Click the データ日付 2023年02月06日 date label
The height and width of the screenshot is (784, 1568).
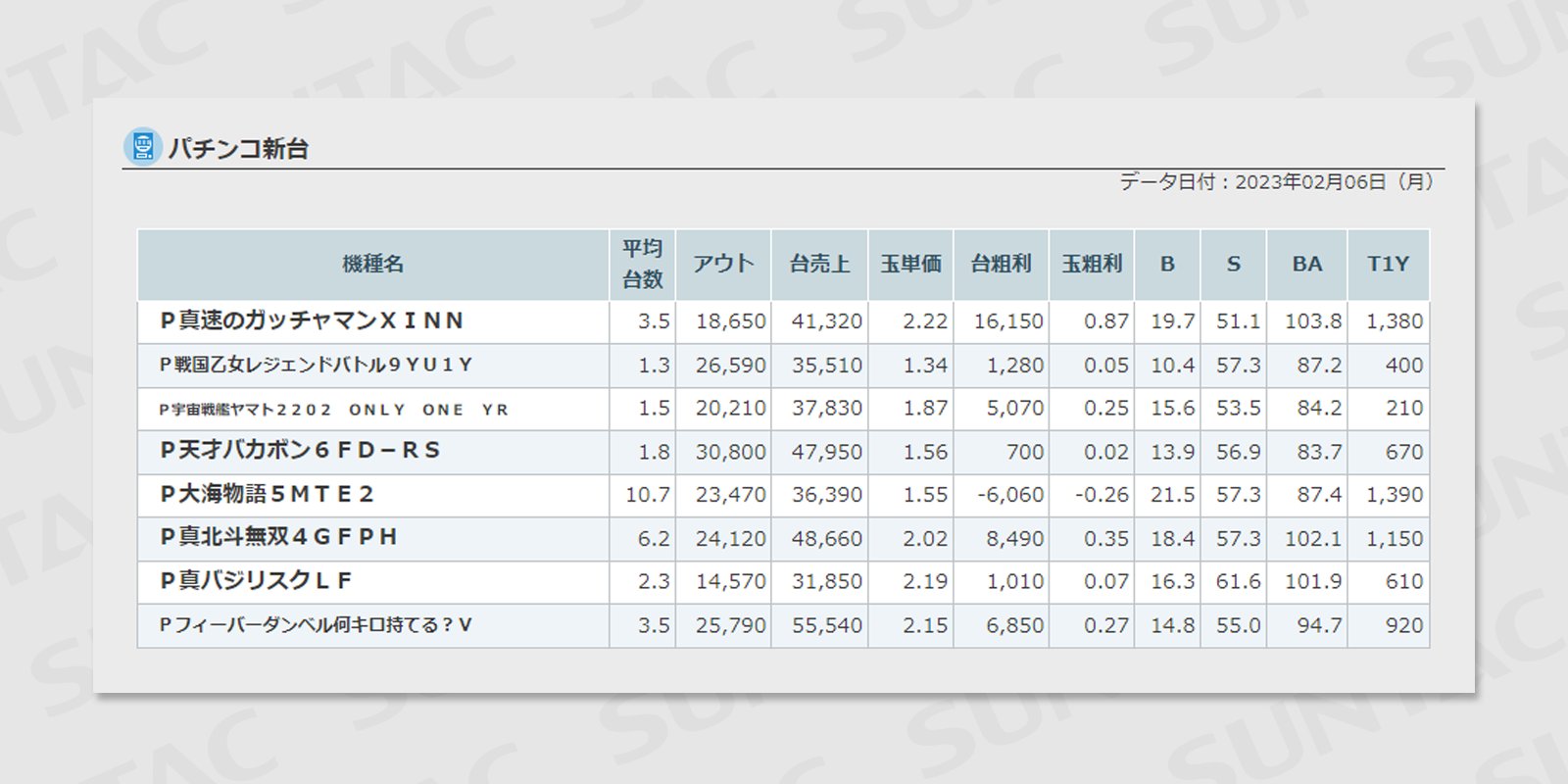(1276, 182)
